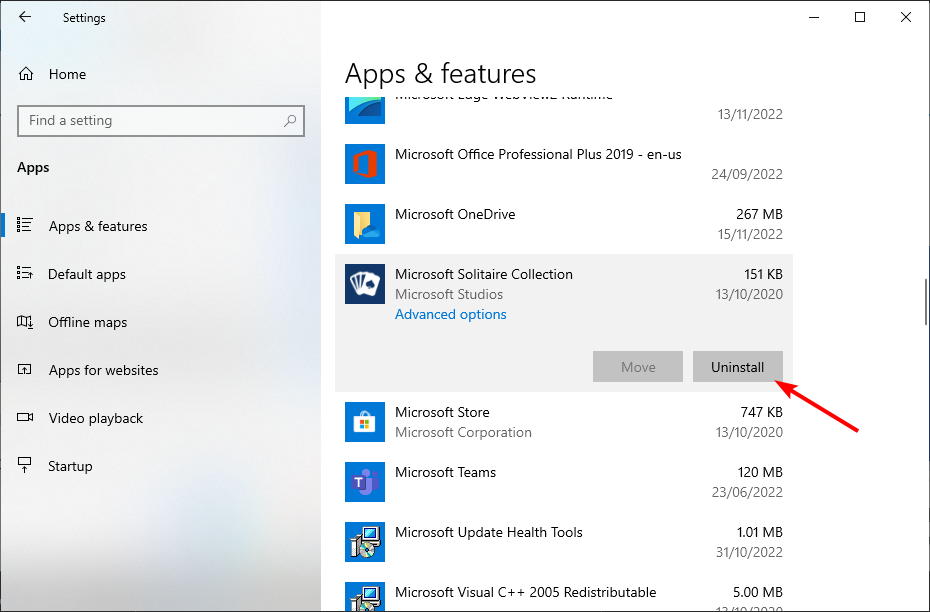Select the Microsoft Update Health Tools icon
The height and width of the screenshot is (612, 930).
click(364, 542)
